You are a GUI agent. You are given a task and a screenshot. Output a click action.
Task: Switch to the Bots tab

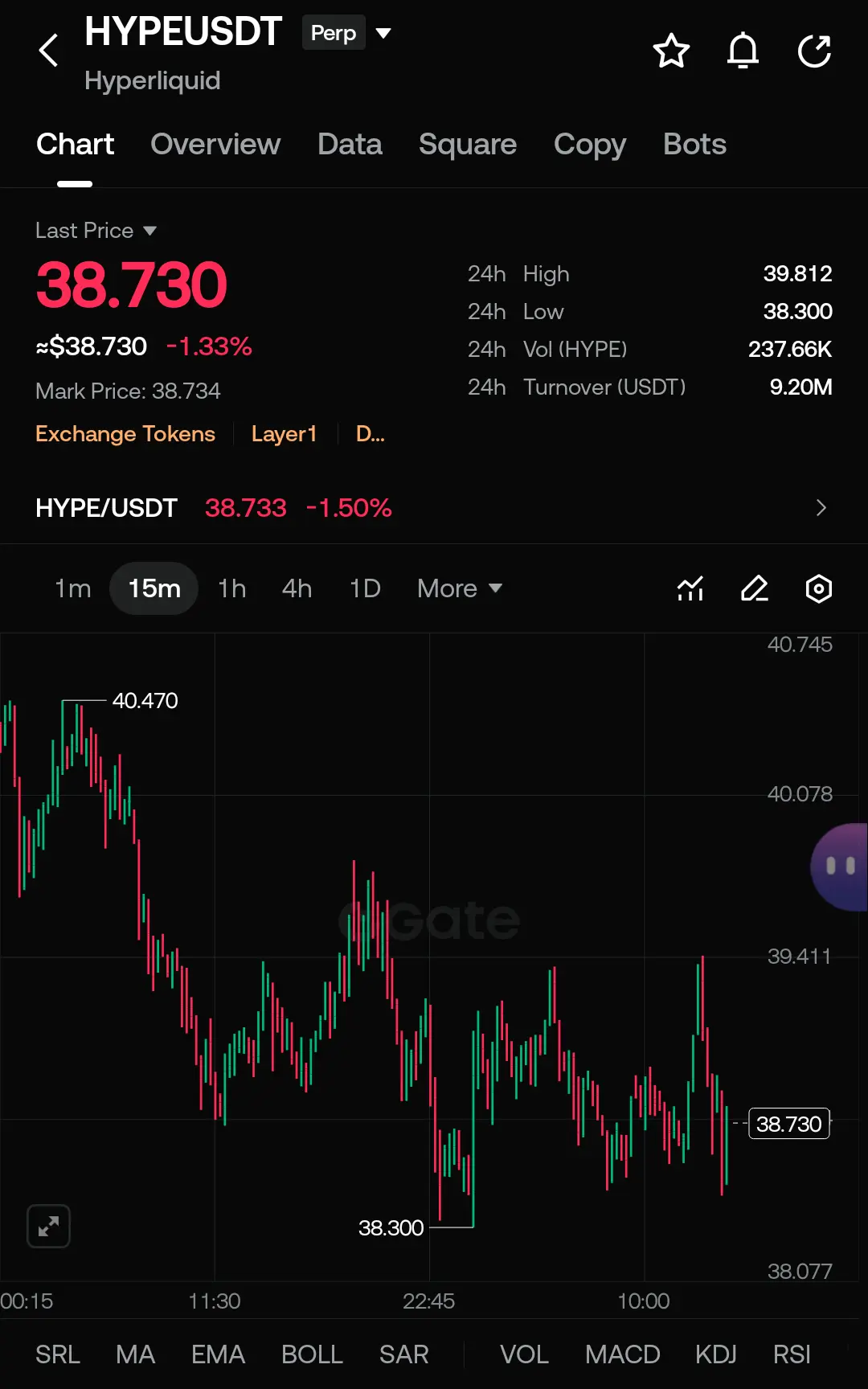(x=694, y=144)
